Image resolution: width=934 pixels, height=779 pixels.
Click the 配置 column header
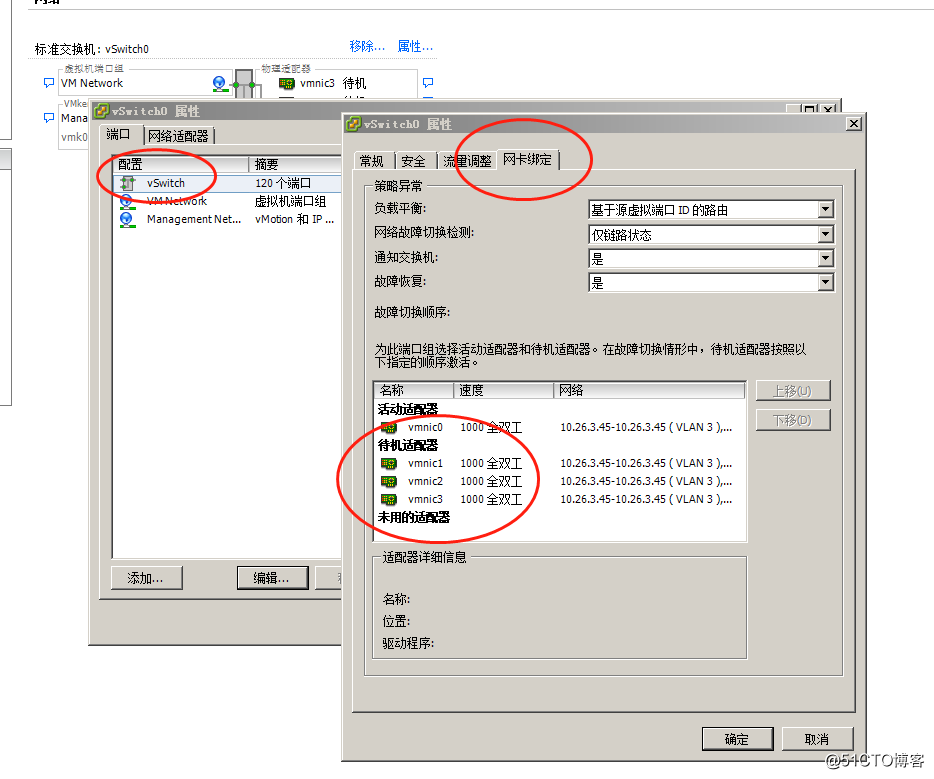[x=181, y=164]
